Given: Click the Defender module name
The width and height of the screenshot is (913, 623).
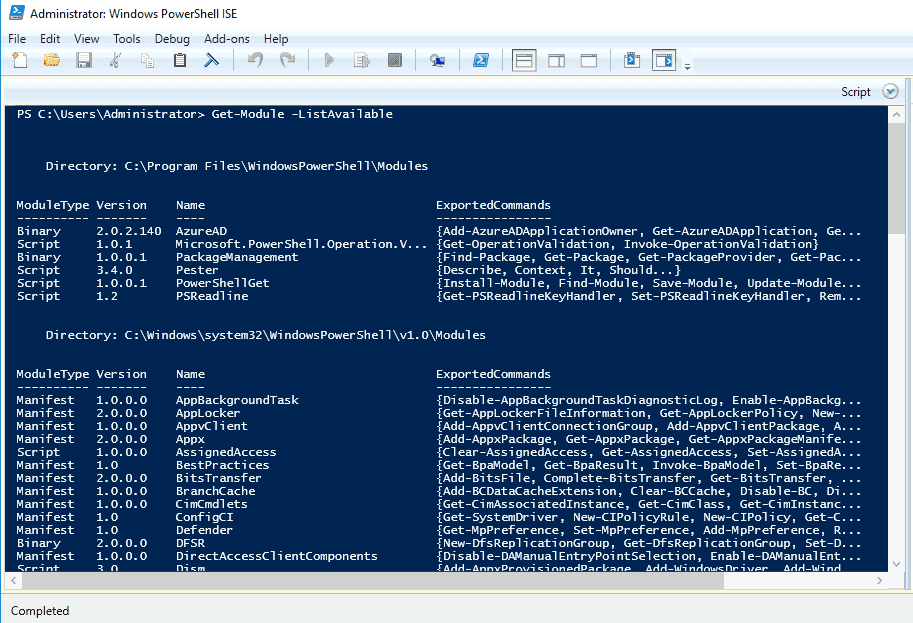Looking at the screenshot, I should (204, 530).
